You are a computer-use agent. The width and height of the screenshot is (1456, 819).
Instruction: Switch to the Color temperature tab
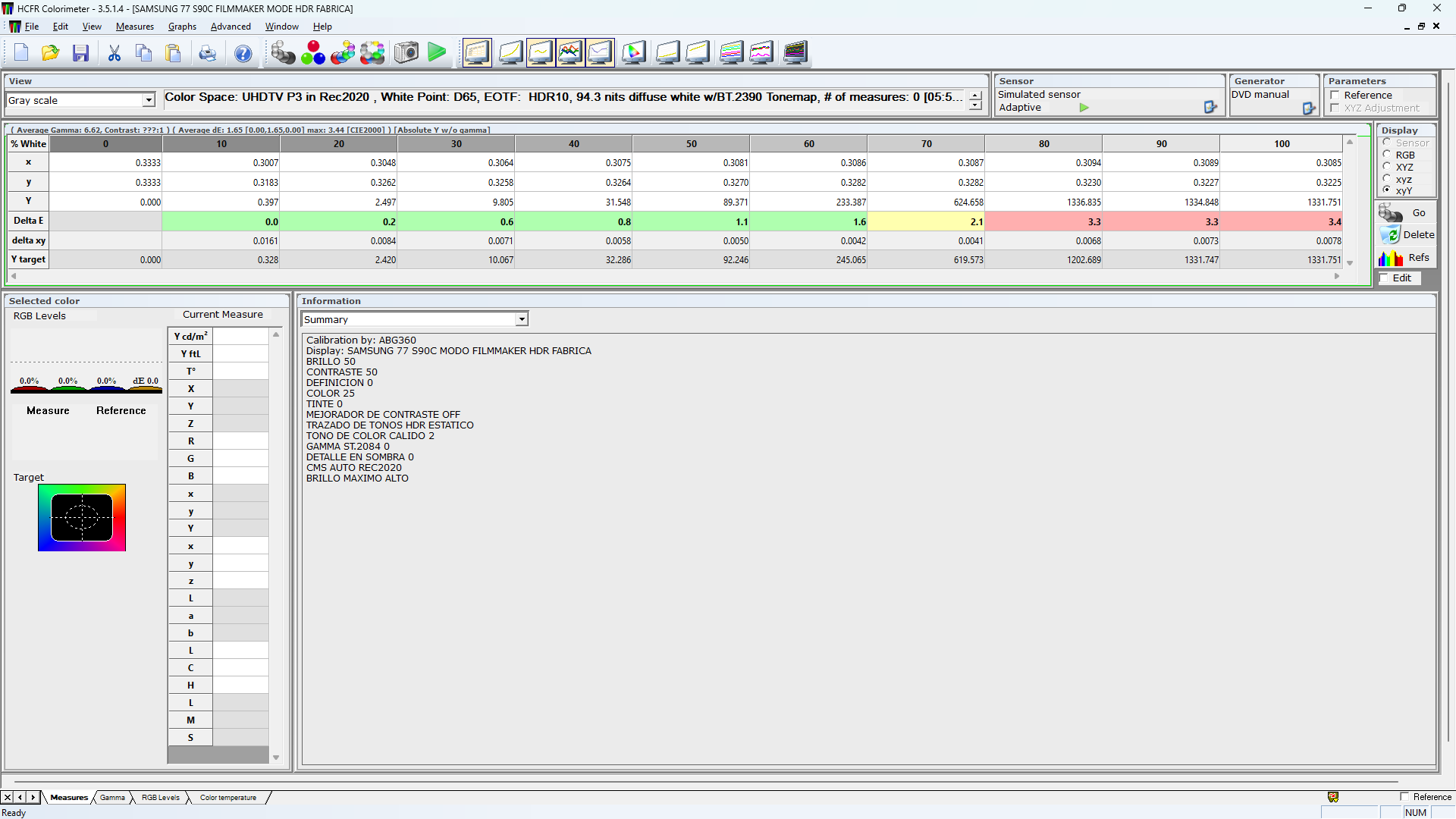(227, 798)
